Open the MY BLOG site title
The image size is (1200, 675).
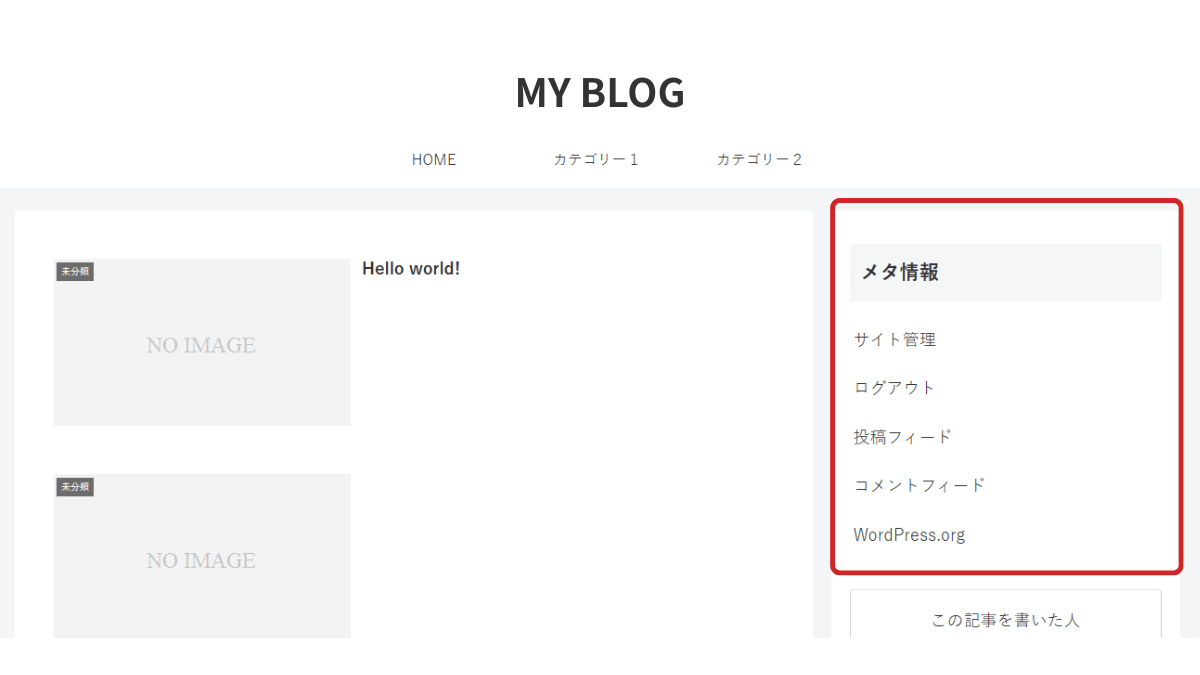coord(600,93)
